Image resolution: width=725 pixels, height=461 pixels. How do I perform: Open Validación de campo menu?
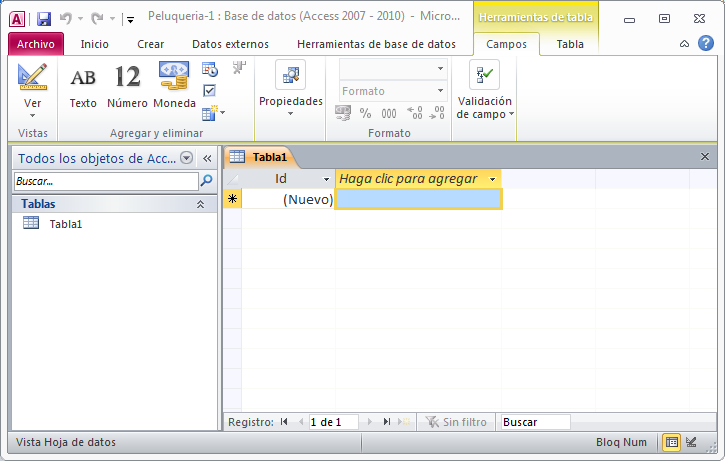pos(485,90)
